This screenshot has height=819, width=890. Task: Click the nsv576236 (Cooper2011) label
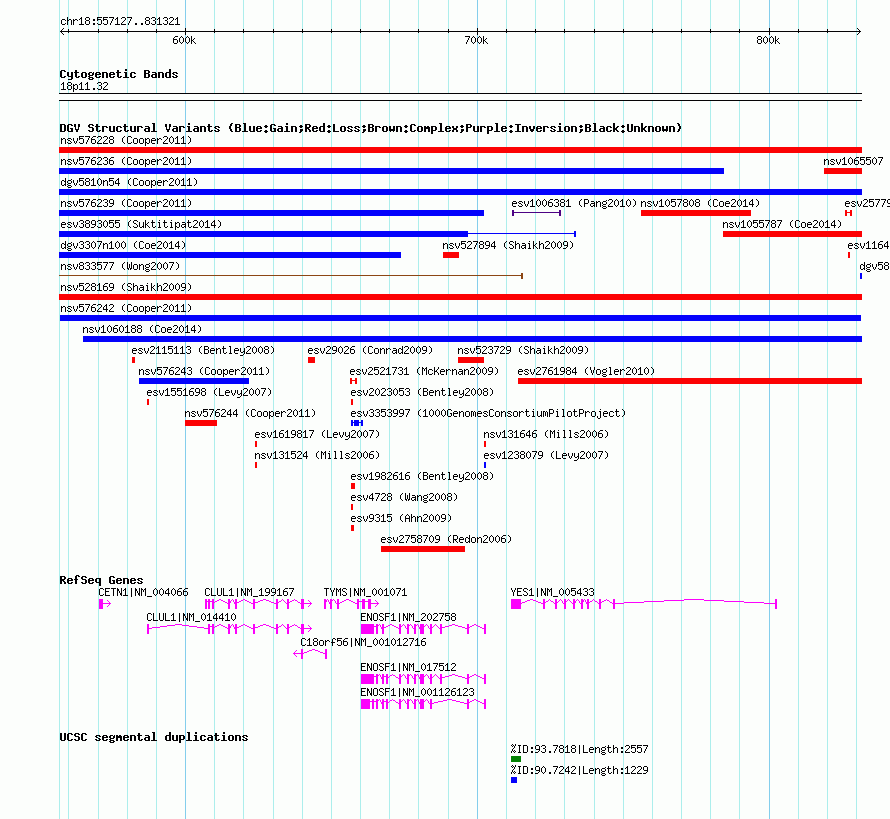coord(126,161)
